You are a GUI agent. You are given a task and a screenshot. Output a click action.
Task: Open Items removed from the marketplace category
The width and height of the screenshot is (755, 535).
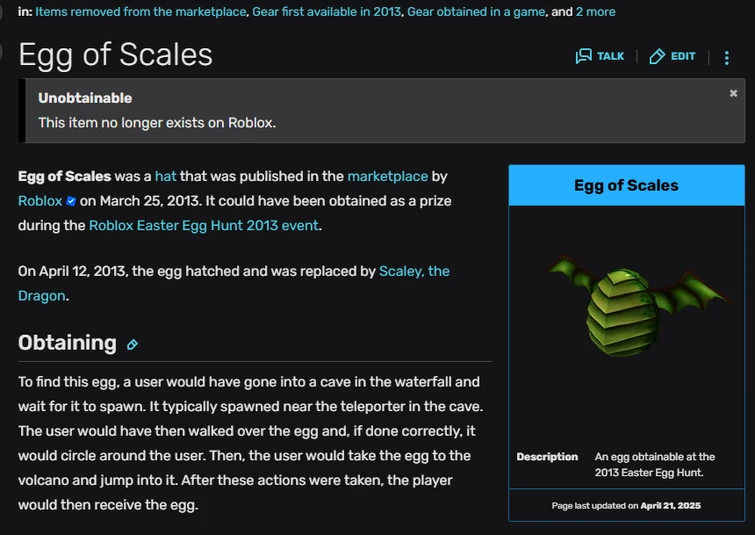pyautogui.click(x=141, y=12)
